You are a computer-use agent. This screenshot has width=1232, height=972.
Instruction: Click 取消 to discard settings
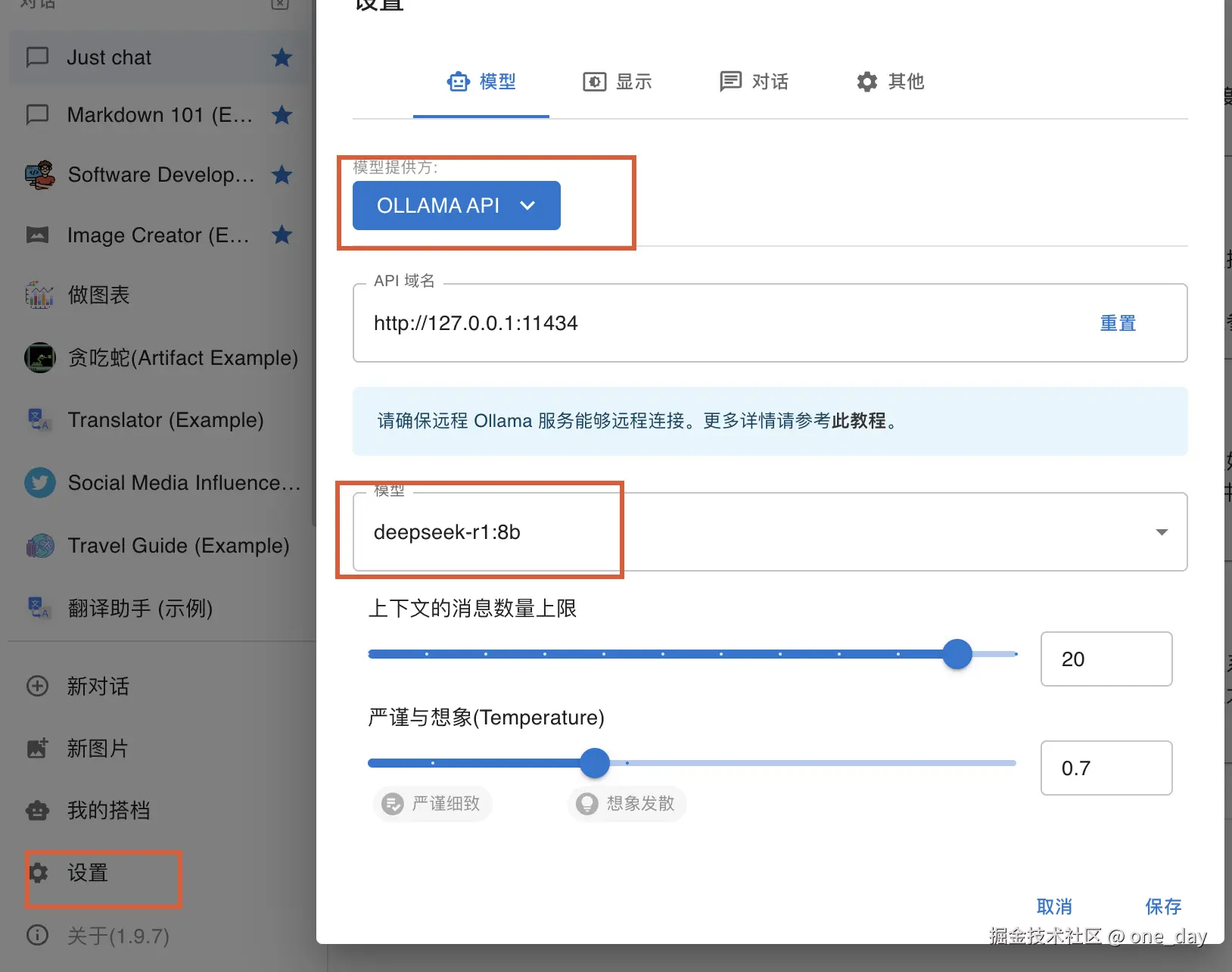[x=1054, y=906]
